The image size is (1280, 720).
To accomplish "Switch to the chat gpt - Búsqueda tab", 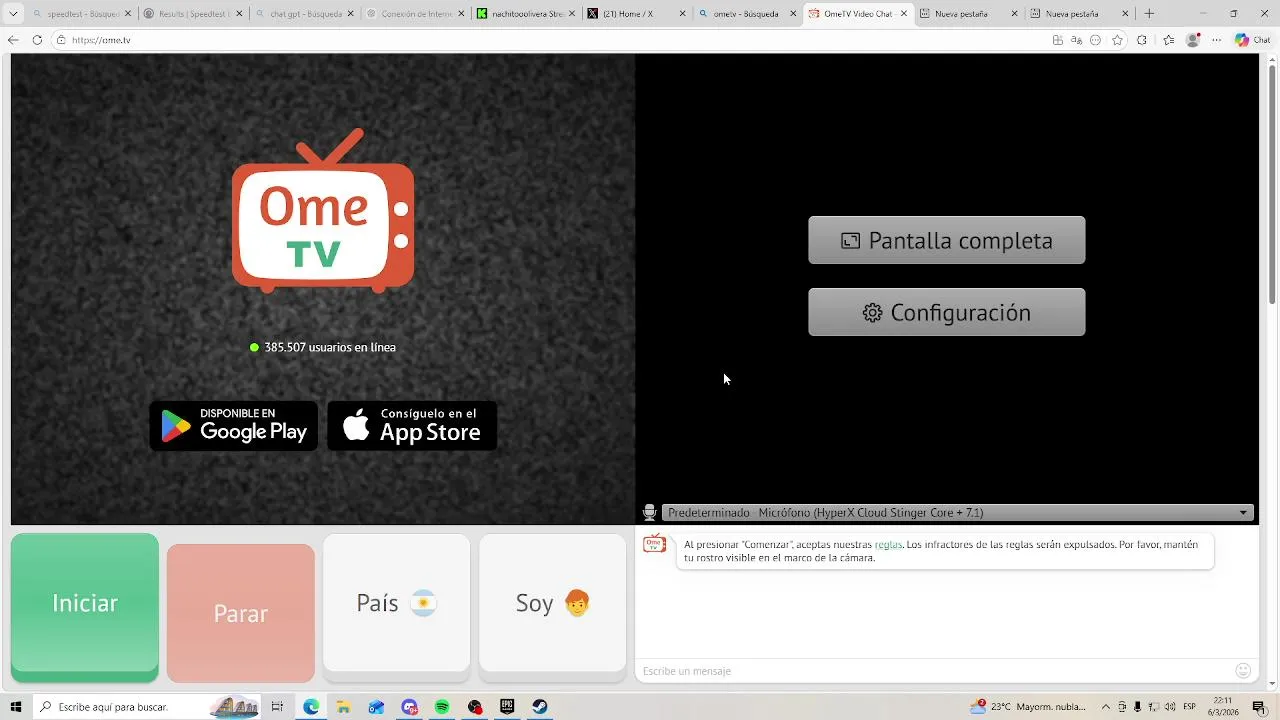I will (x=302, y=14).
